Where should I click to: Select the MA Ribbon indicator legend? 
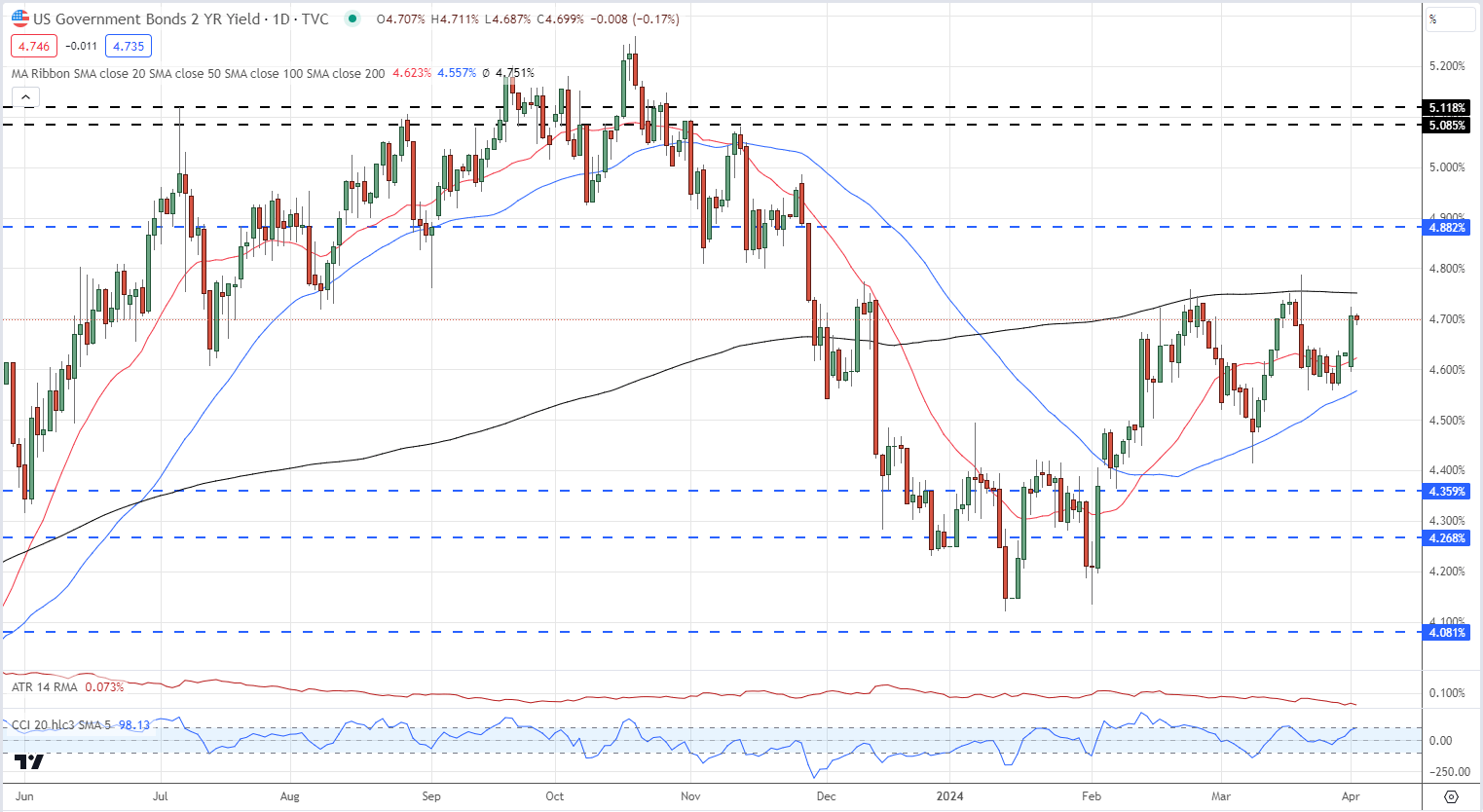pyautogui.click(x=199, y=73)
